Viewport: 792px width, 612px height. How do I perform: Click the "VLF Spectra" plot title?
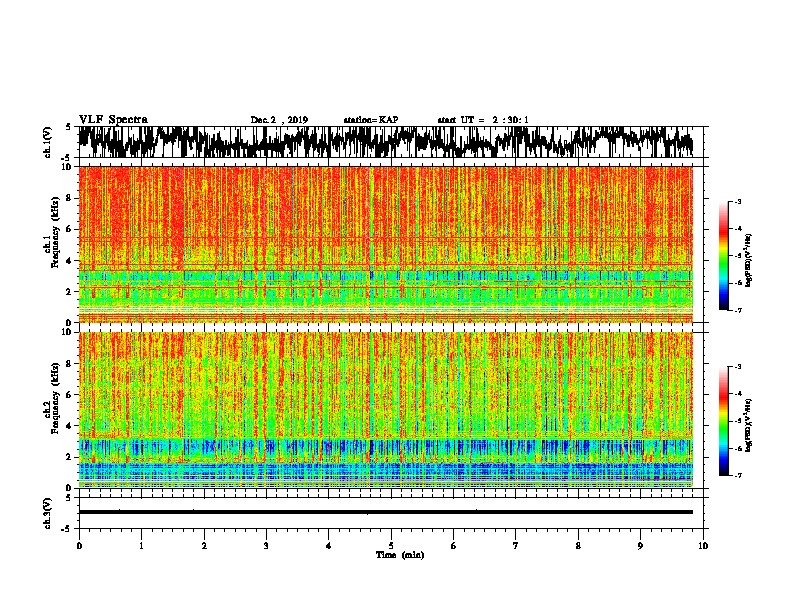pos(113,120)
